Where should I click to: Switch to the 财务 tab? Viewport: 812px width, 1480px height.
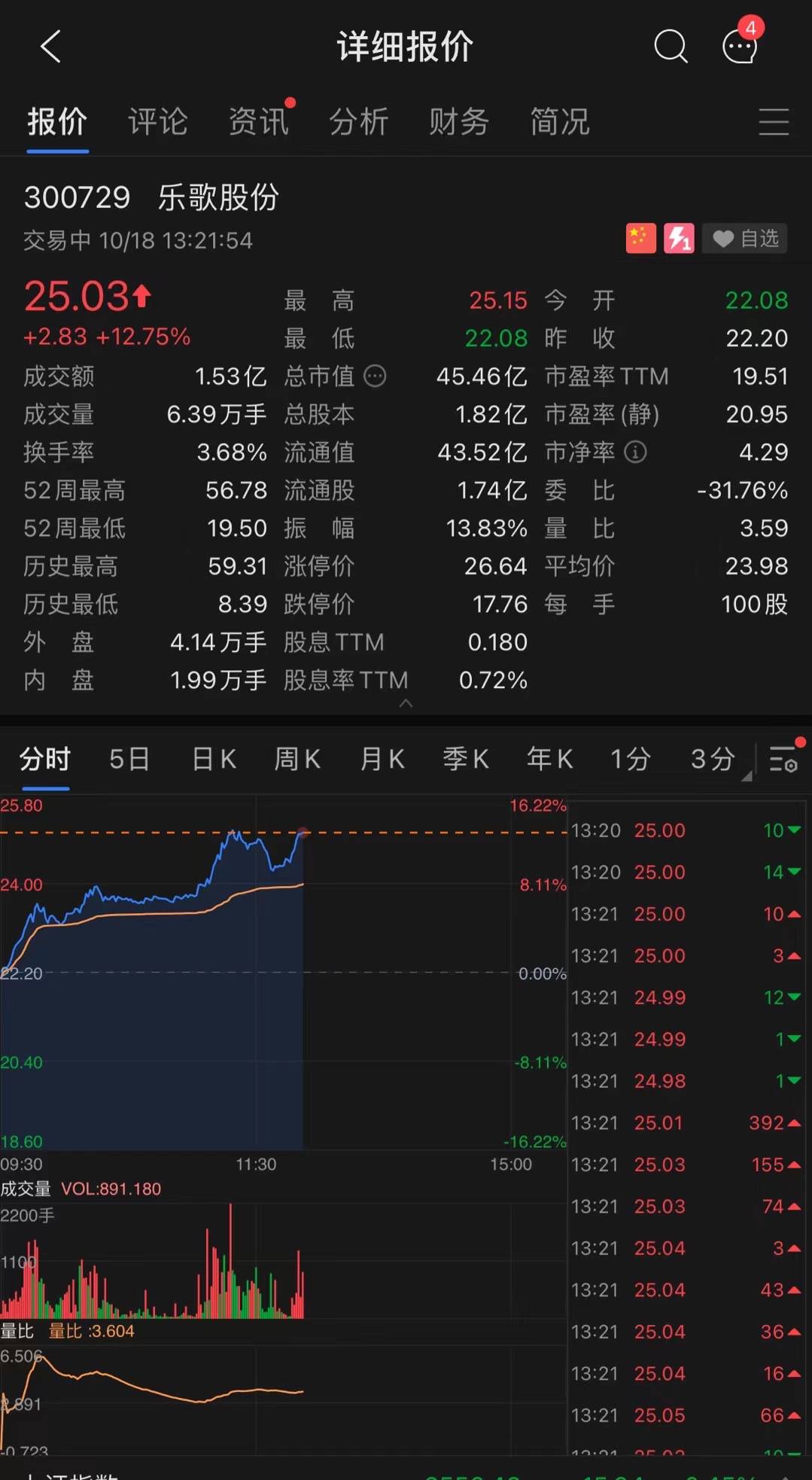point(459,121)
